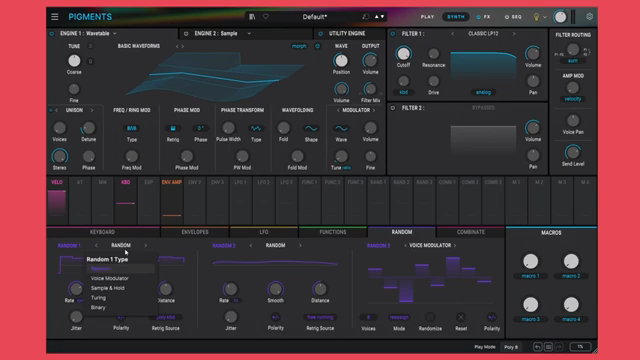Click the preset comment magnifier icon
640x360 pixels.
(365, 17)
